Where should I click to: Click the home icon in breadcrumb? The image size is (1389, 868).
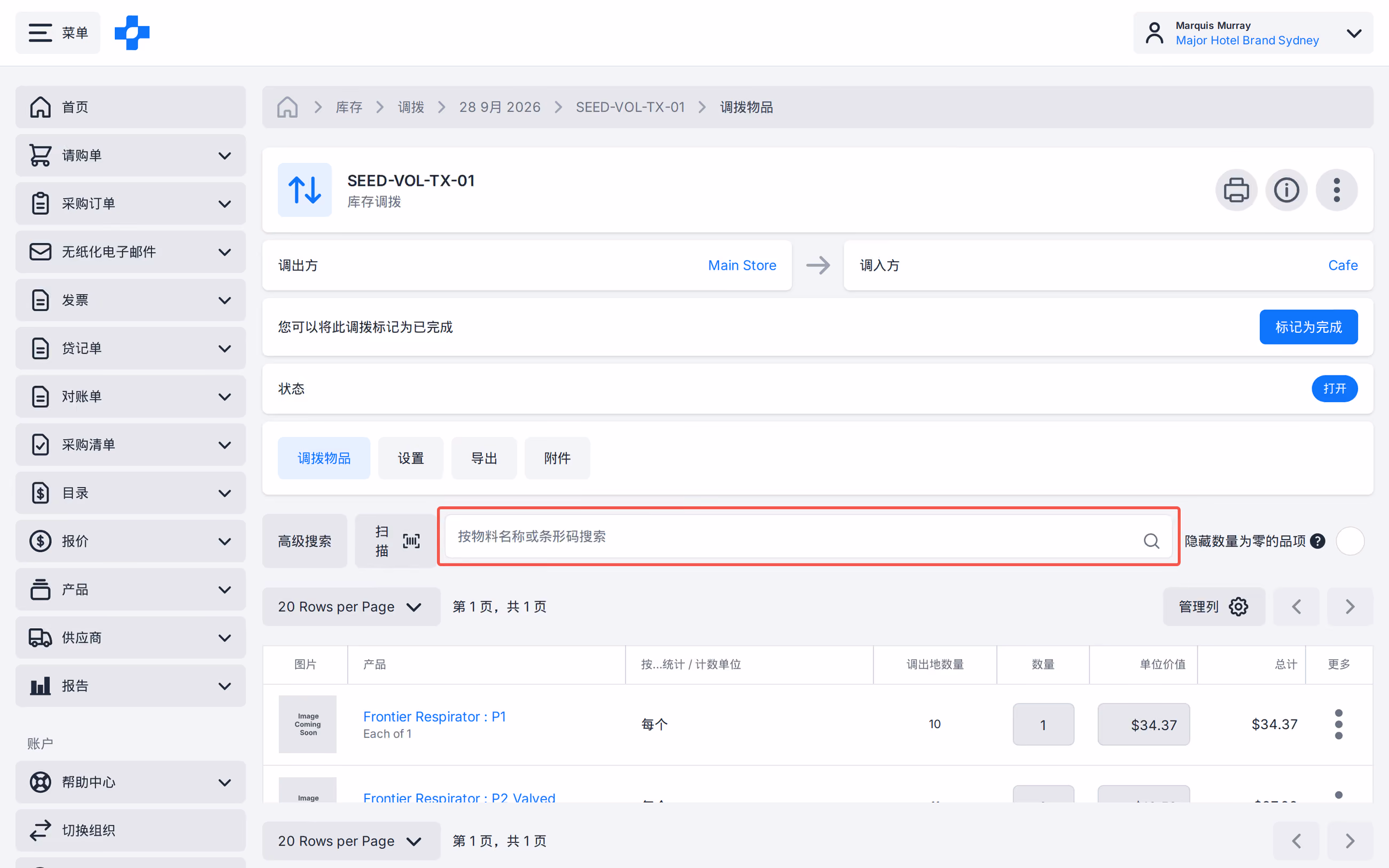tap(287, 107)
